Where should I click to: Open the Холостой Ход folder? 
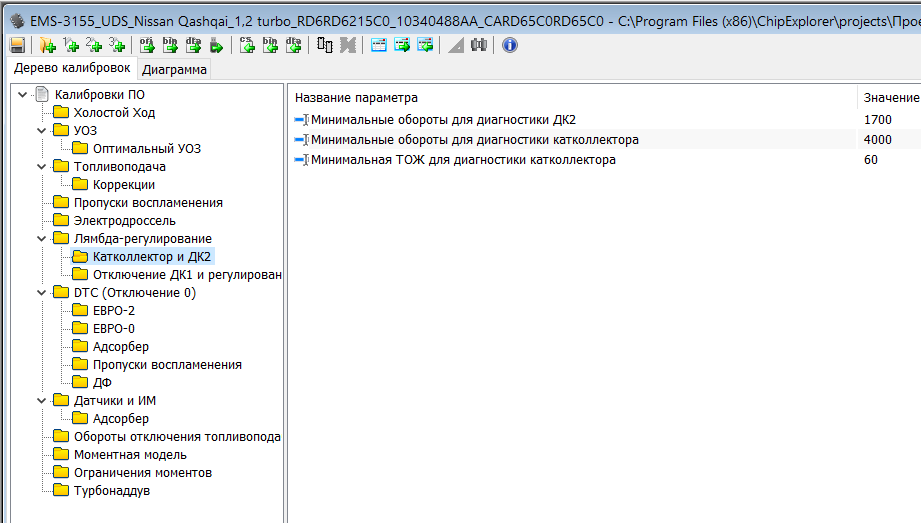click(x=114, y=113)
